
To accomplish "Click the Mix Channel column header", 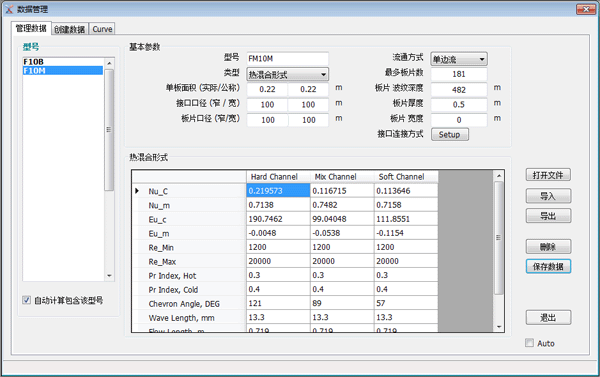I will [x=342, y=176].
